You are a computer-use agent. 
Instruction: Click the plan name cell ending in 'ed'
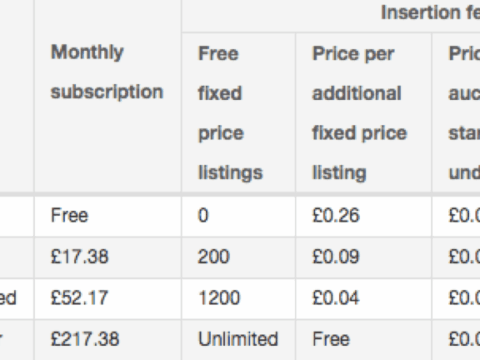coord(8,298)
